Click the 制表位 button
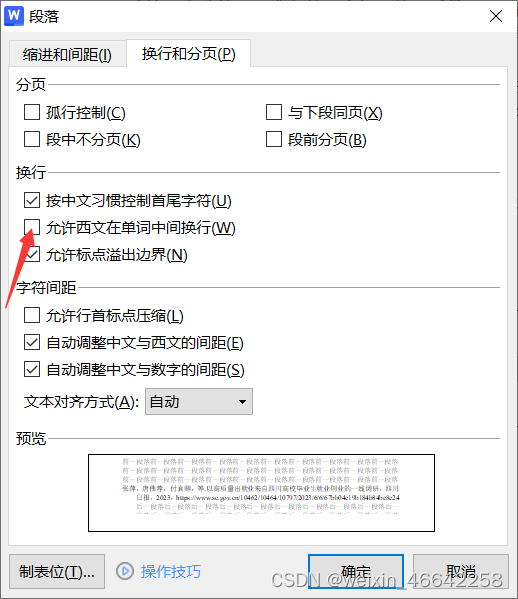 (57, 571)
